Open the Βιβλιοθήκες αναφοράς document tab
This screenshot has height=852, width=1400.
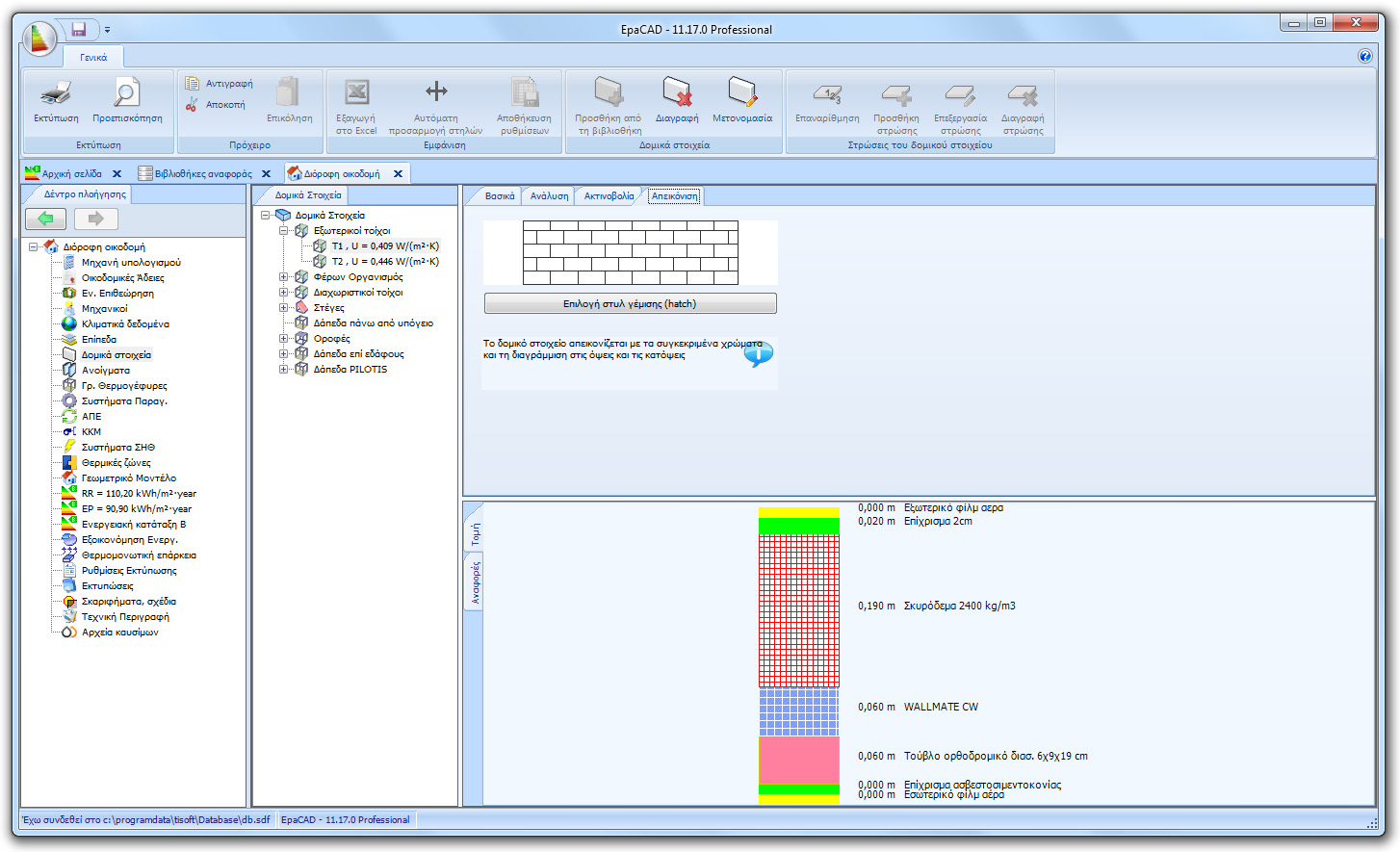(205, 174)
